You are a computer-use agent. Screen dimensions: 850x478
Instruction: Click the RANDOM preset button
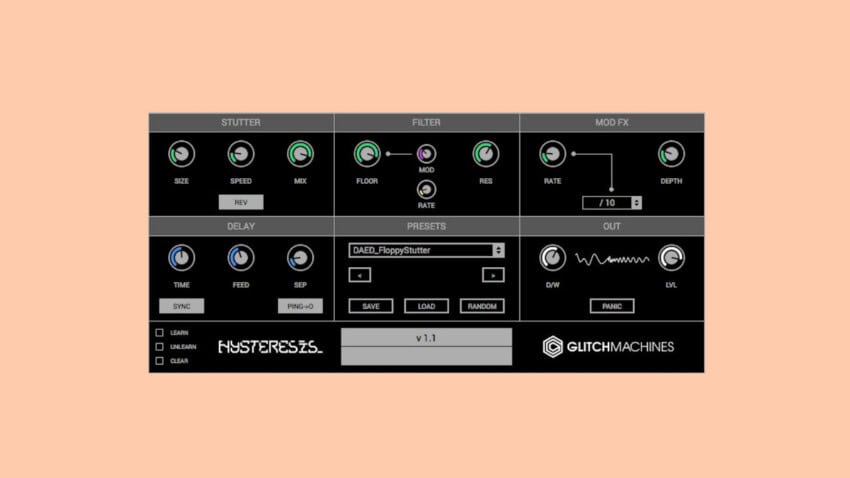coord(482,306)
